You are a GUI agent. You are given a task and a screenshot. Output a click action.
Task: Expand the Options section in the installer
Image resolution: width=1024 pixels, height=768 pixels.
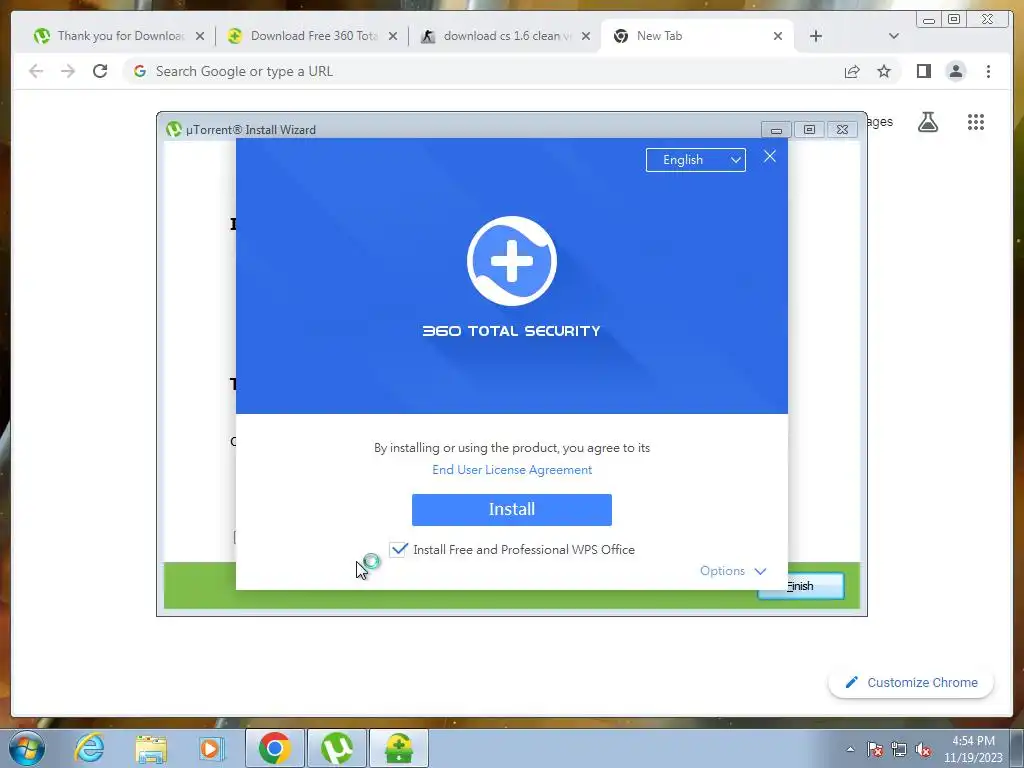click(x=733, y=571)
